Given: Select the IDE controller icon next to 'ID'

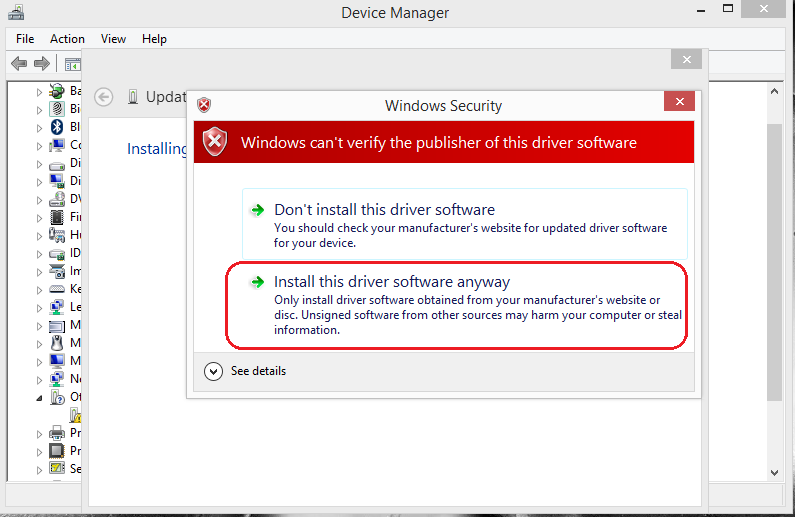Looking at the screenshot, I should [57, 253].
